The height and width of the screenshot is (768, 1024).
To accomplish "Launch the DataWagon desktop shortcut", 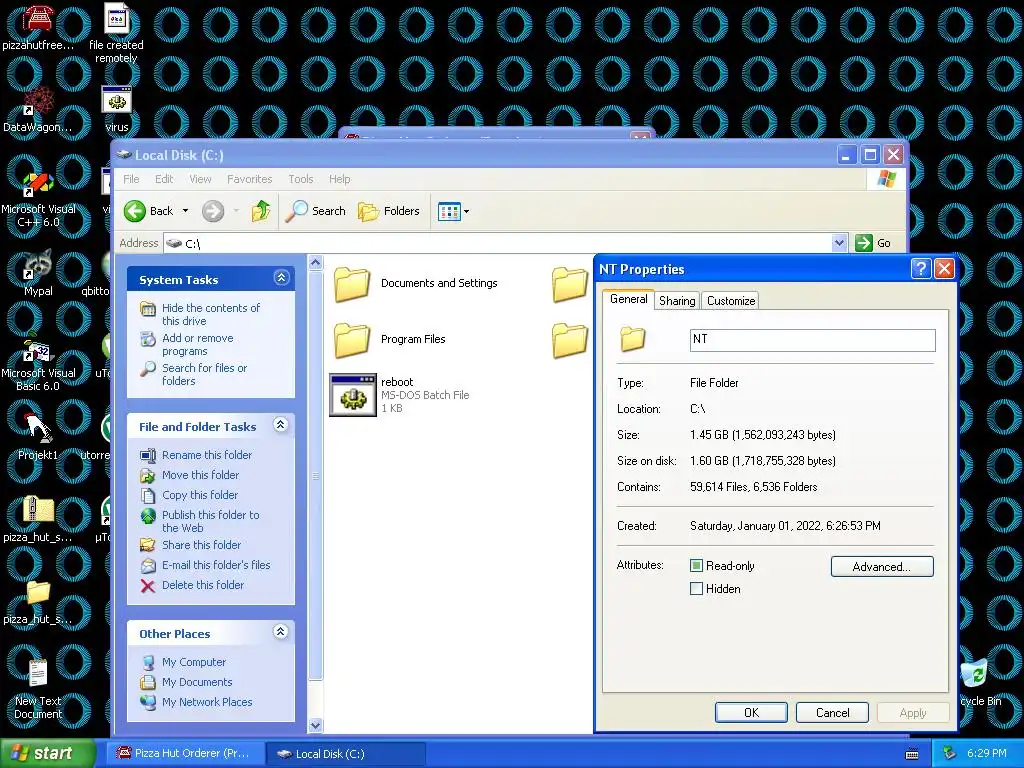I will [38, 110].
